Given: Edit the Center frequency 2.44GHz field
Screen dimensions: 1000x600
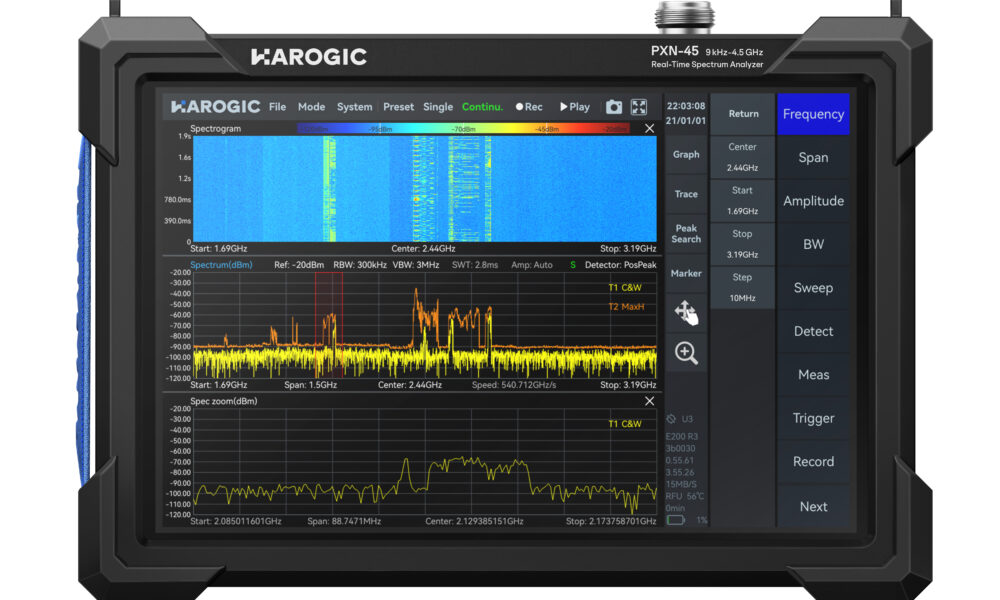Looking at the screenshot, I should coord(742,158).
